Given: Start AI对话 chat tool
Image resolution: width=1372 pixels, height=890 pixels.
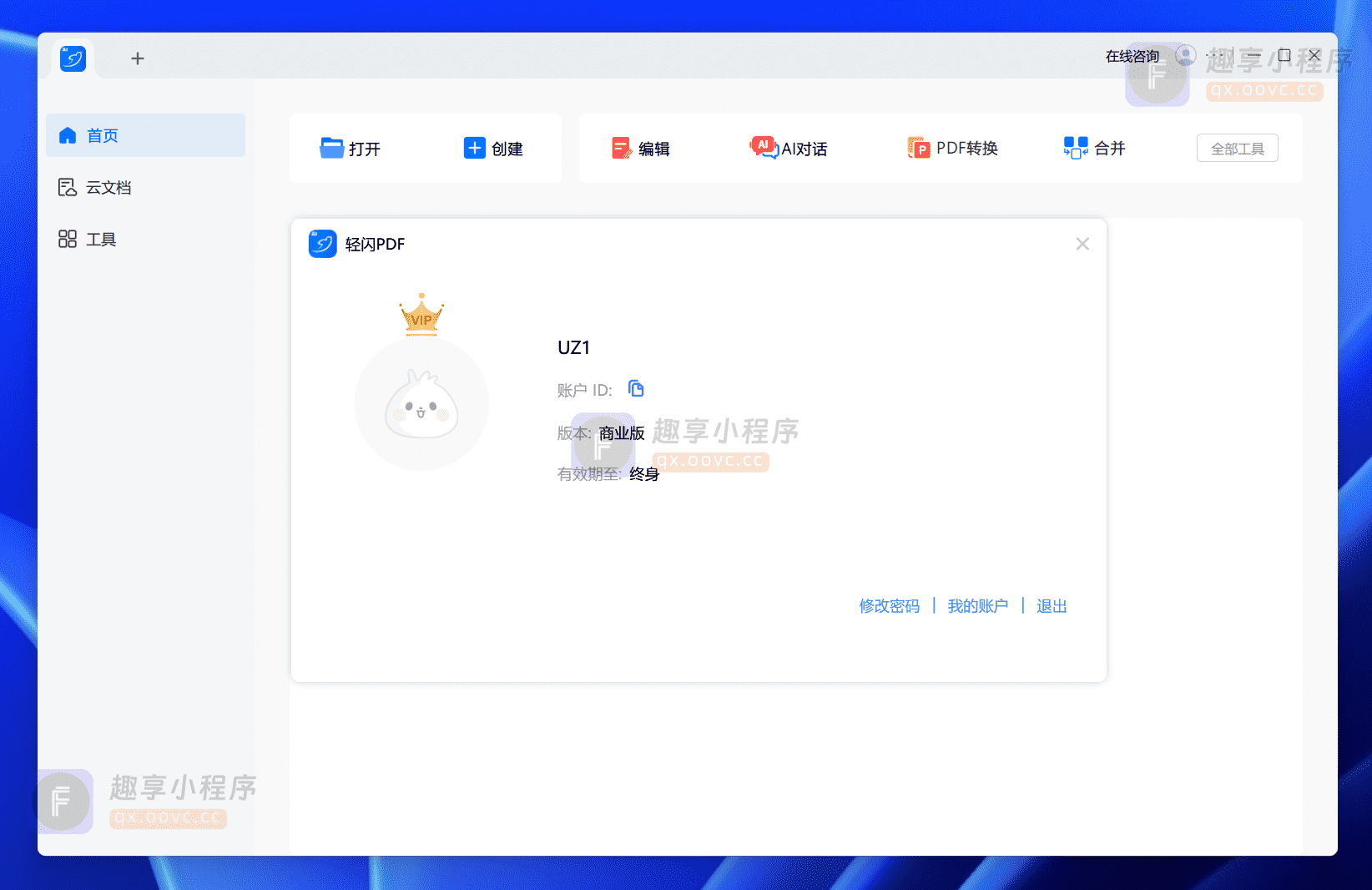Looking at the screenshot, I should [789, 148].
